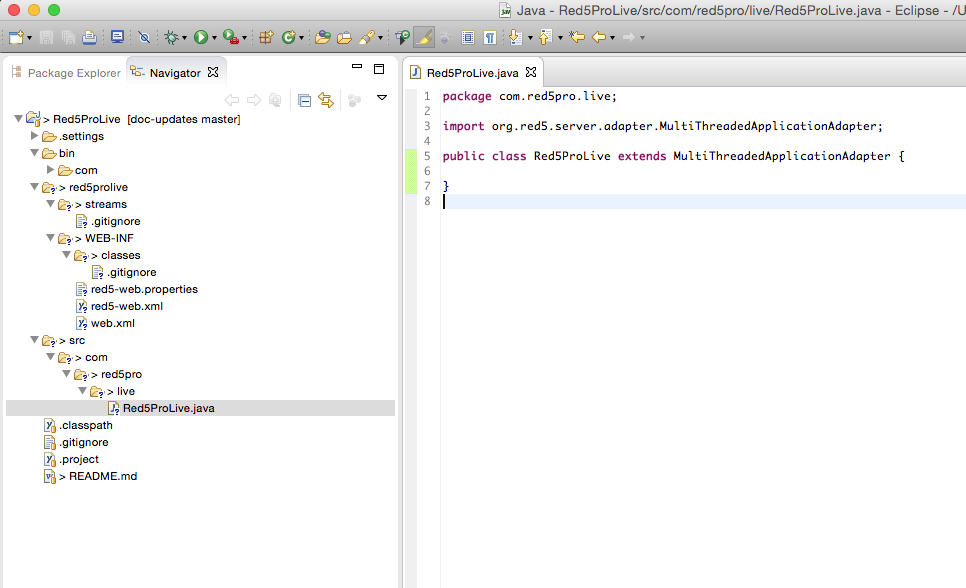Close the Red5ProLive.java editor tab
Screen dimensions: 966x588
click(531, 72)
